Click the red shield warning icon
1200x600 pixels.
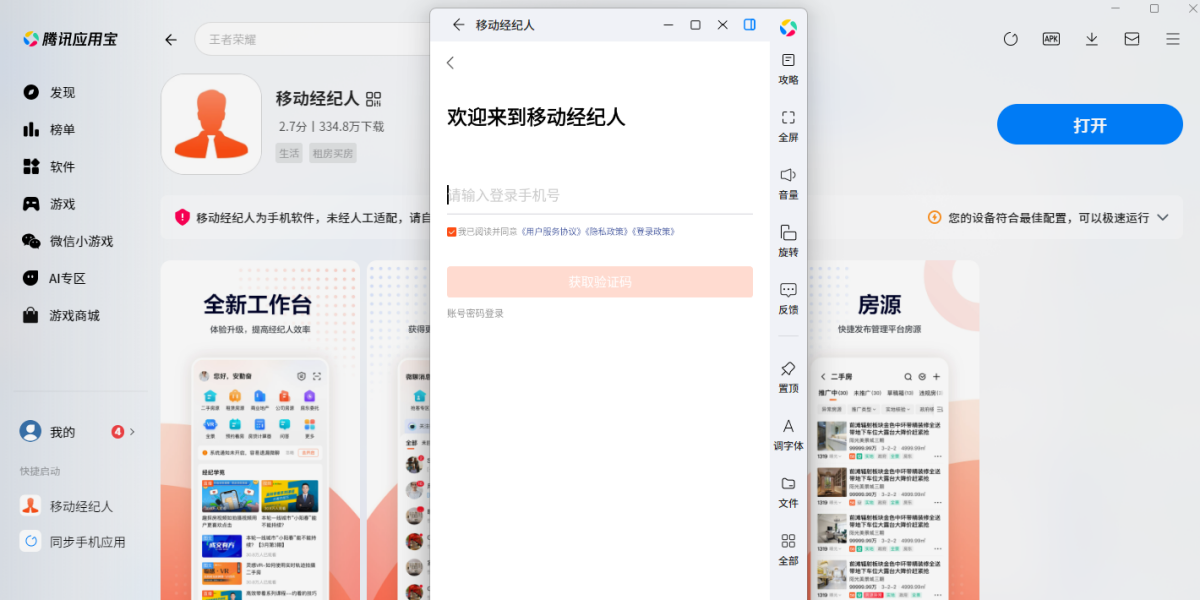(x=182, y=217)
